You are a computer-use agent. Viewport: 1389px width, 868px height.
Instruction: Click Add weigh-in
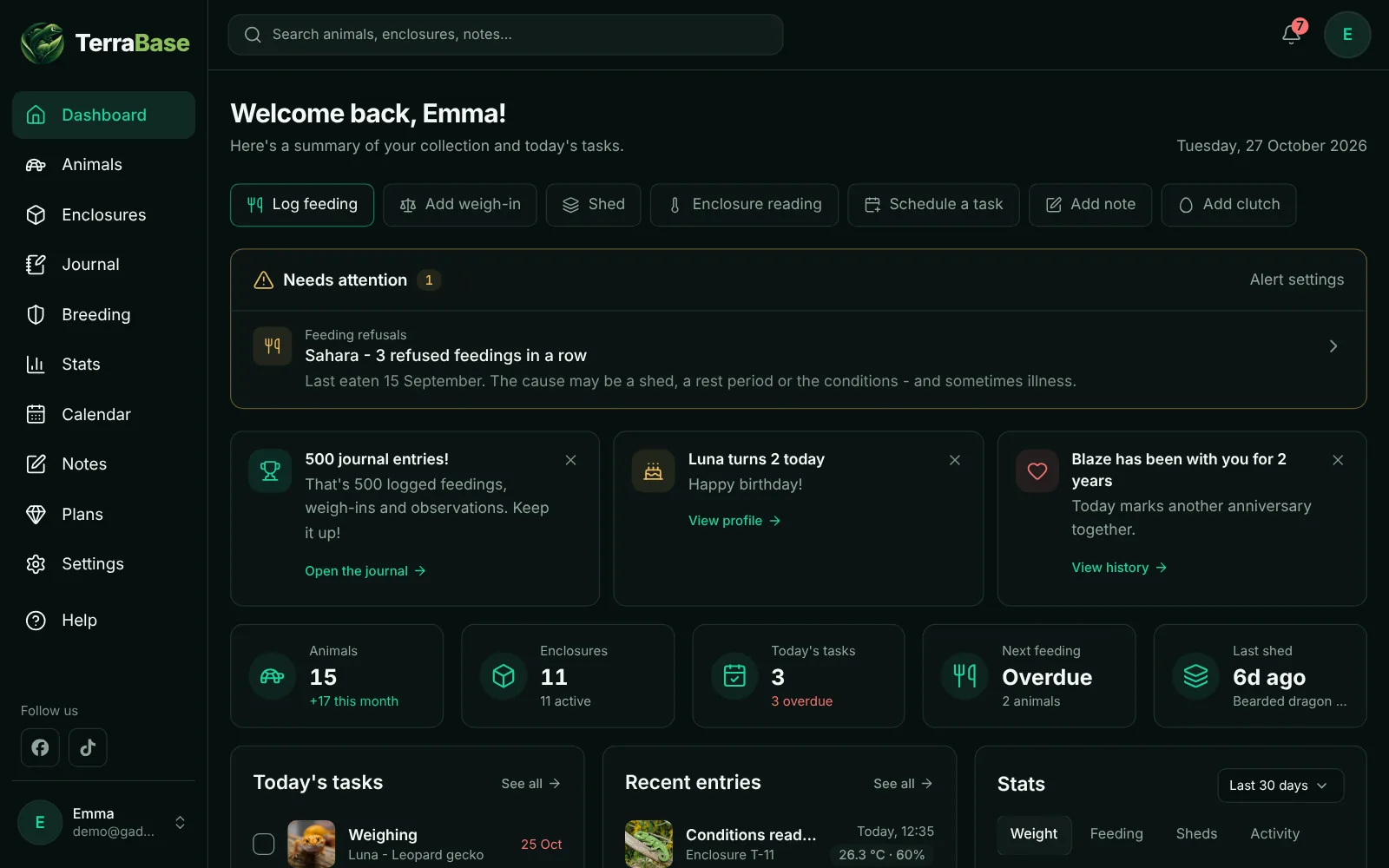pos(460,205)
